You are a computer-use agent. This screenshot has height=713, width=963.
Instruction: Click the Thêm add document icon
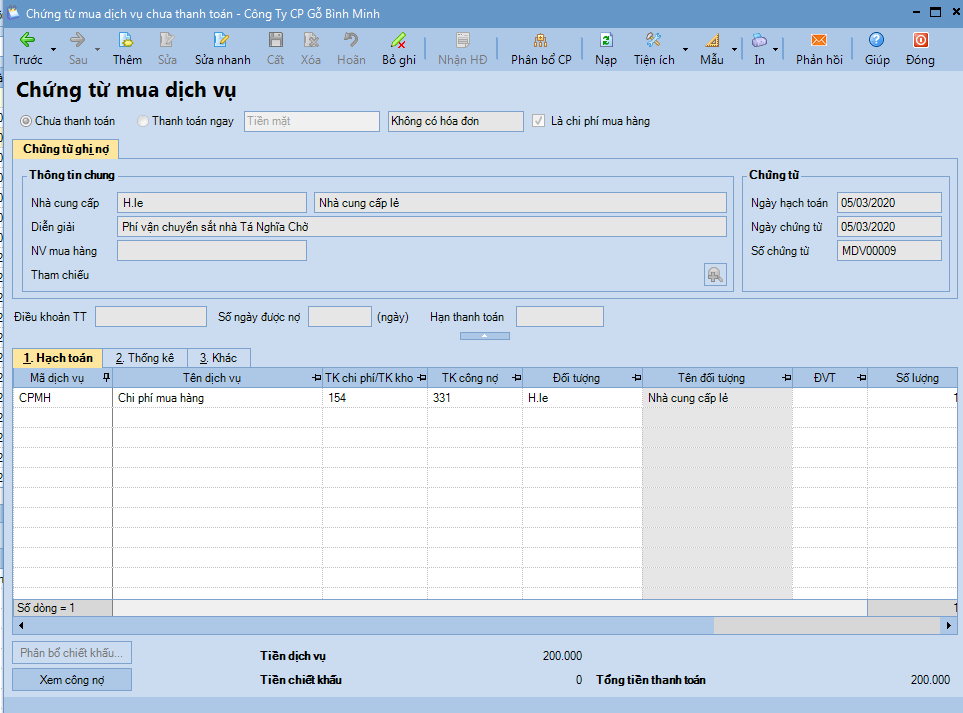[x=127, y=41]
